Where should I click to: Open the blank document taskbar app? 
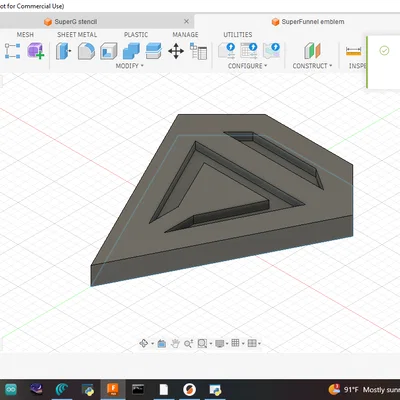[x=164, y=389]
